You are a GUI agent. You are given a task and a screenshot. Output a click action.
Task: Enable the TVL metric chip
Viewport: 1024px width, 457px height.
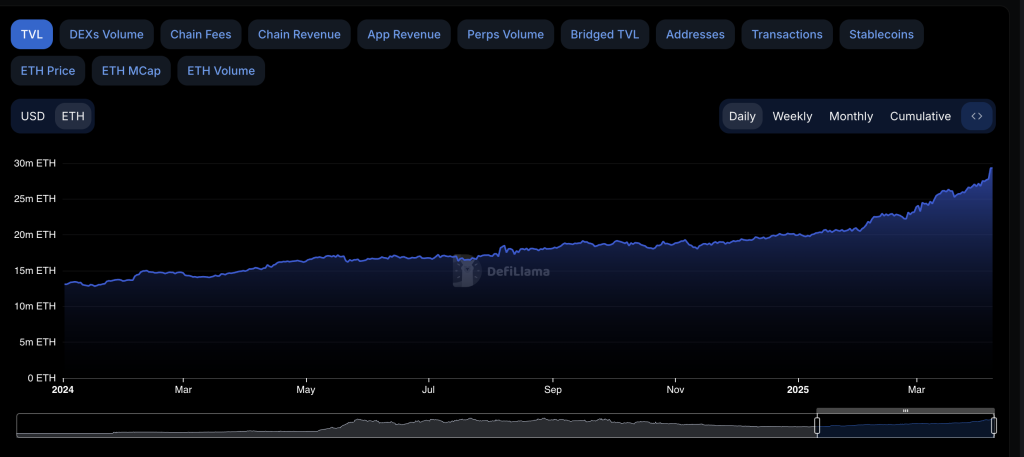31,34
